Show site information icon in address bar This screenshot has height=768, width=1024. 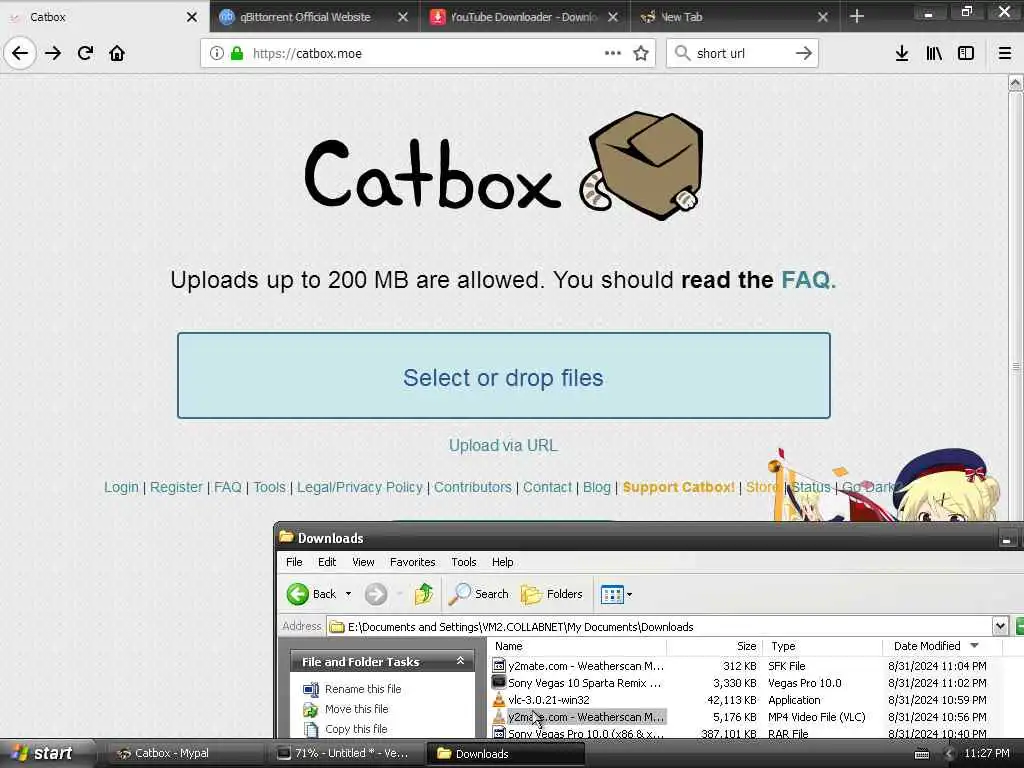217,53
